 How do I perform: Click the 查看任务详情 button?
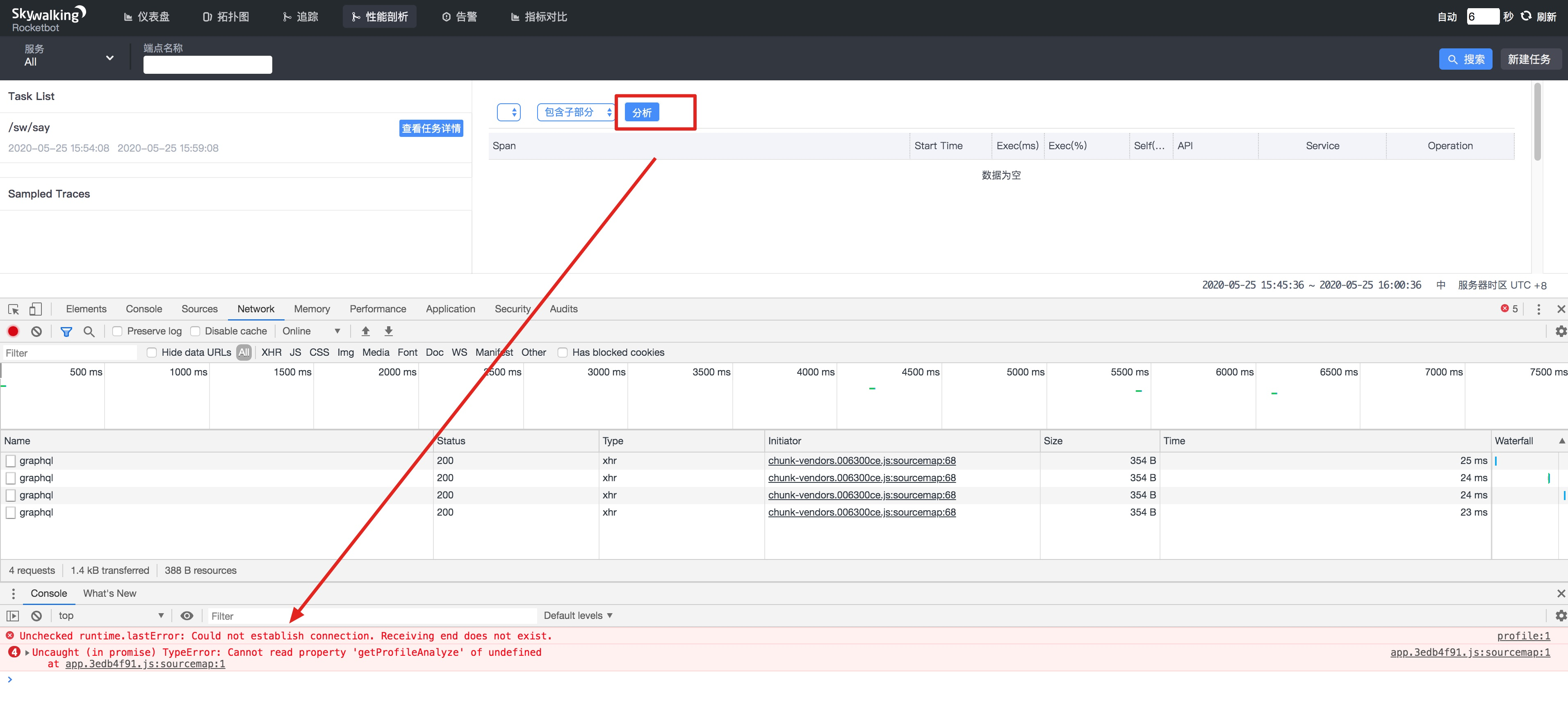point(431,128)
